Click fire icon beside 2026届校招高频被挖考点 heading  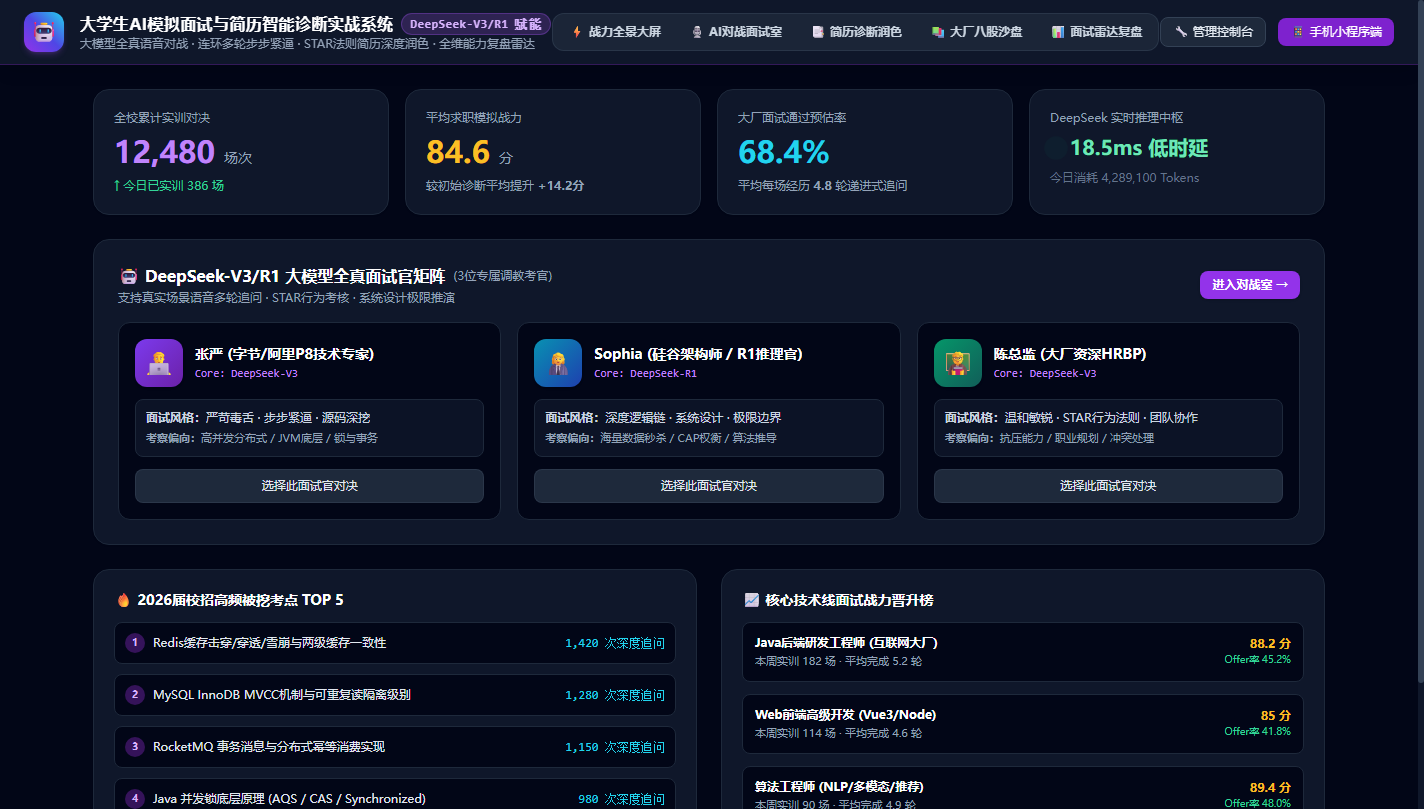pyautogui.click(x=123, y=600)
